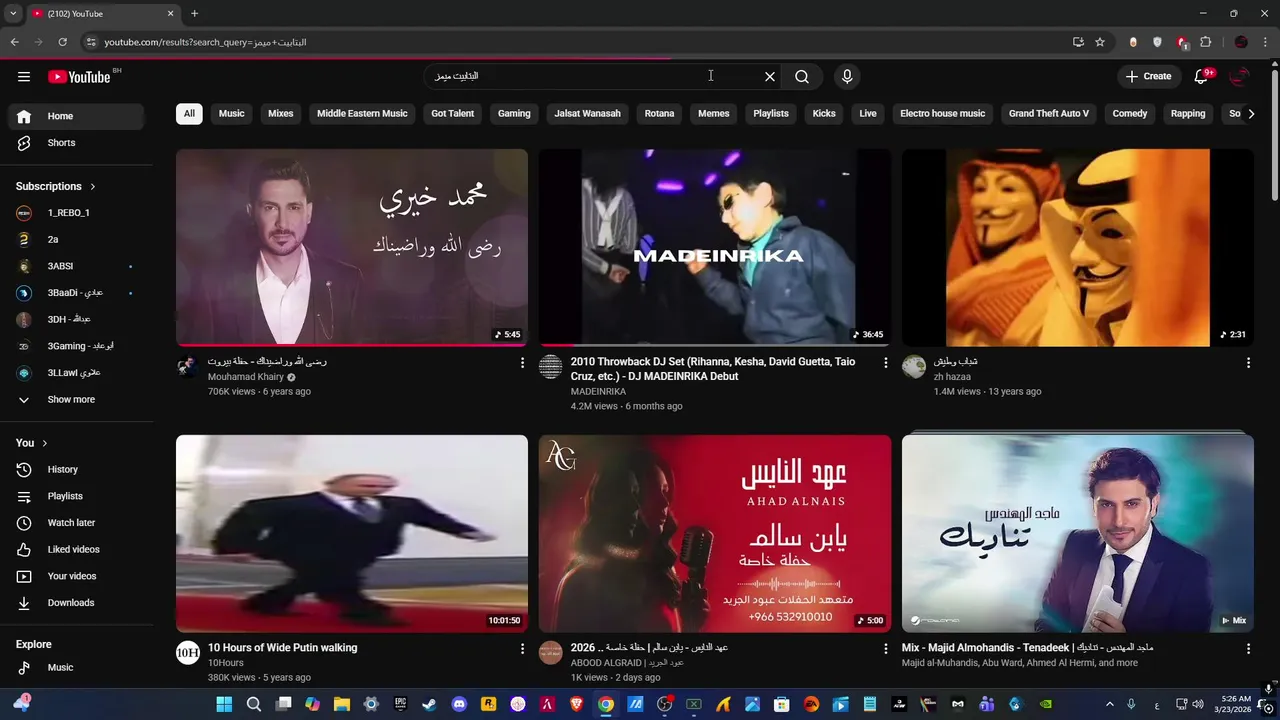The image size is (1280, 720).
Task: Select the Mixes filter chip
Action: tap(281, 114)
